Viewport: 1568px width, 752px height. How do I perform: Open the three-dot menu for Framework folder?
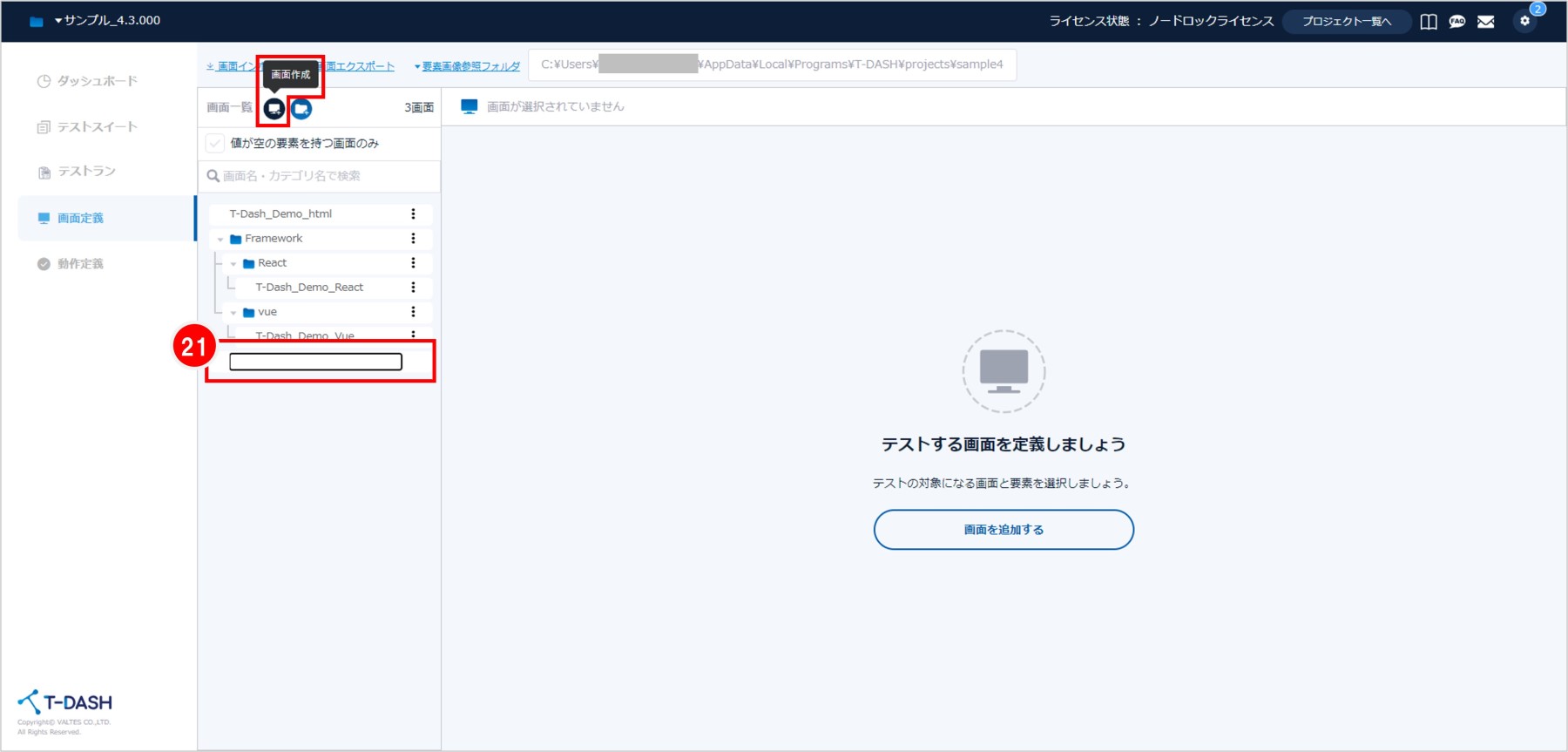click(x=413, y=238)
